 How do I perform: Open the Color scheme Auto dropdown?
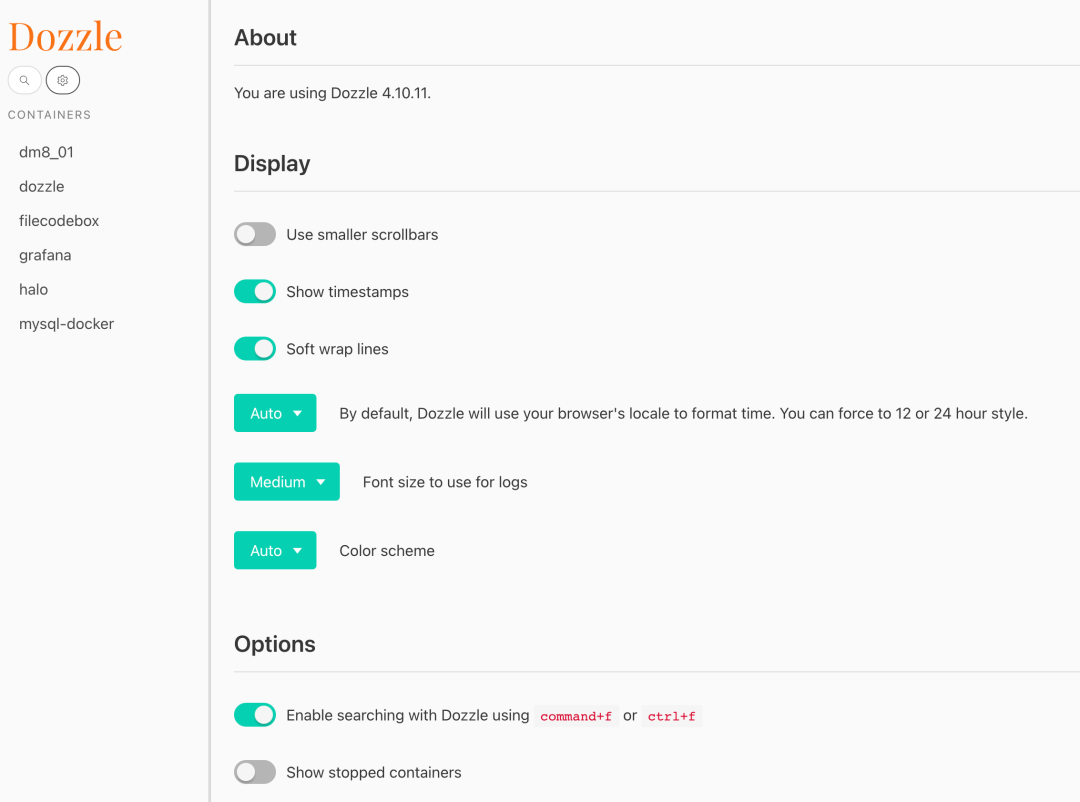(x=275, y=551)
